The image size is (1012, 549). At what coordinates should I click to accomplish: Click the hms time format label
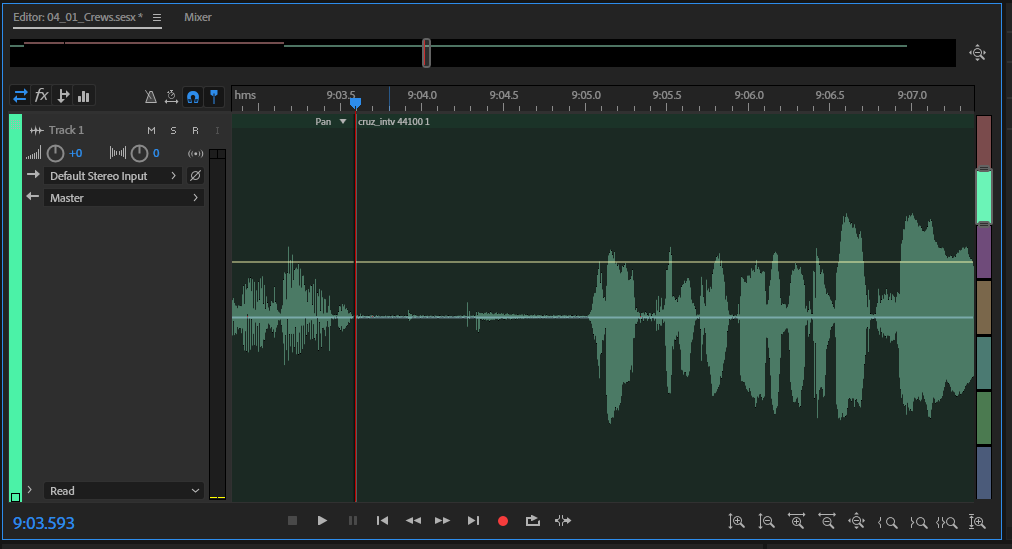point(245,95)
